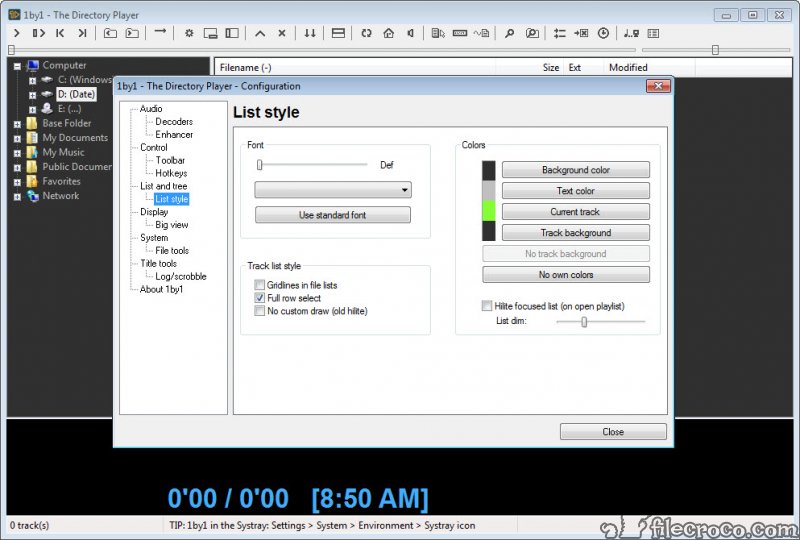Click the No own colors button
Viewport: 800px width, 540px height.
tap(566, 274)
